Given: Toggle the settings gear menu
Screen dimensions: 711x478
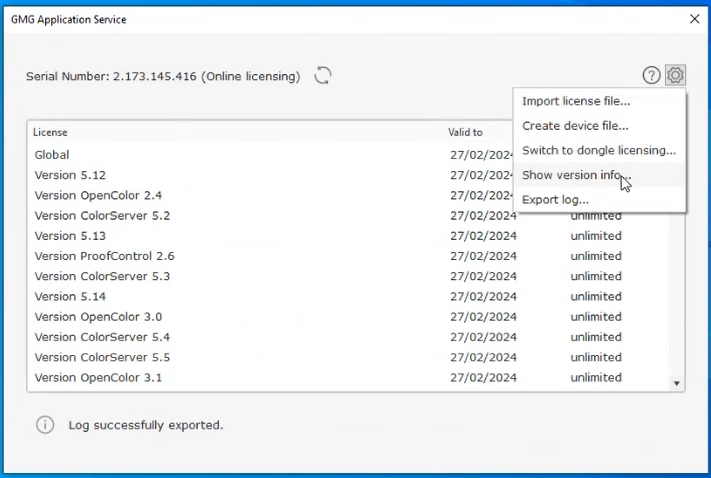Looking at the screenshot, I should 675,75.
